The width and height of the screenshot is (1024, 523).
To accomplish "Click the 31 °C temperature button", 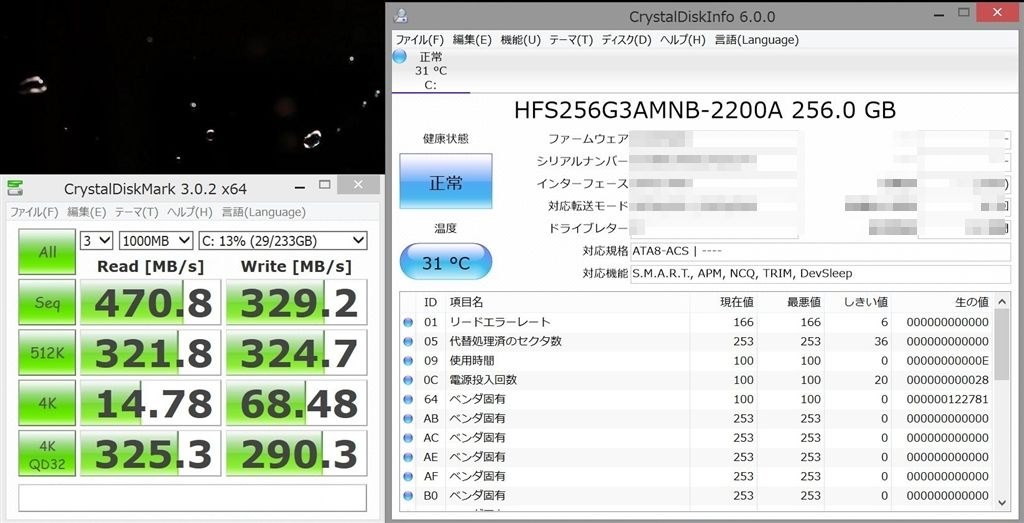I will point(446,262).
